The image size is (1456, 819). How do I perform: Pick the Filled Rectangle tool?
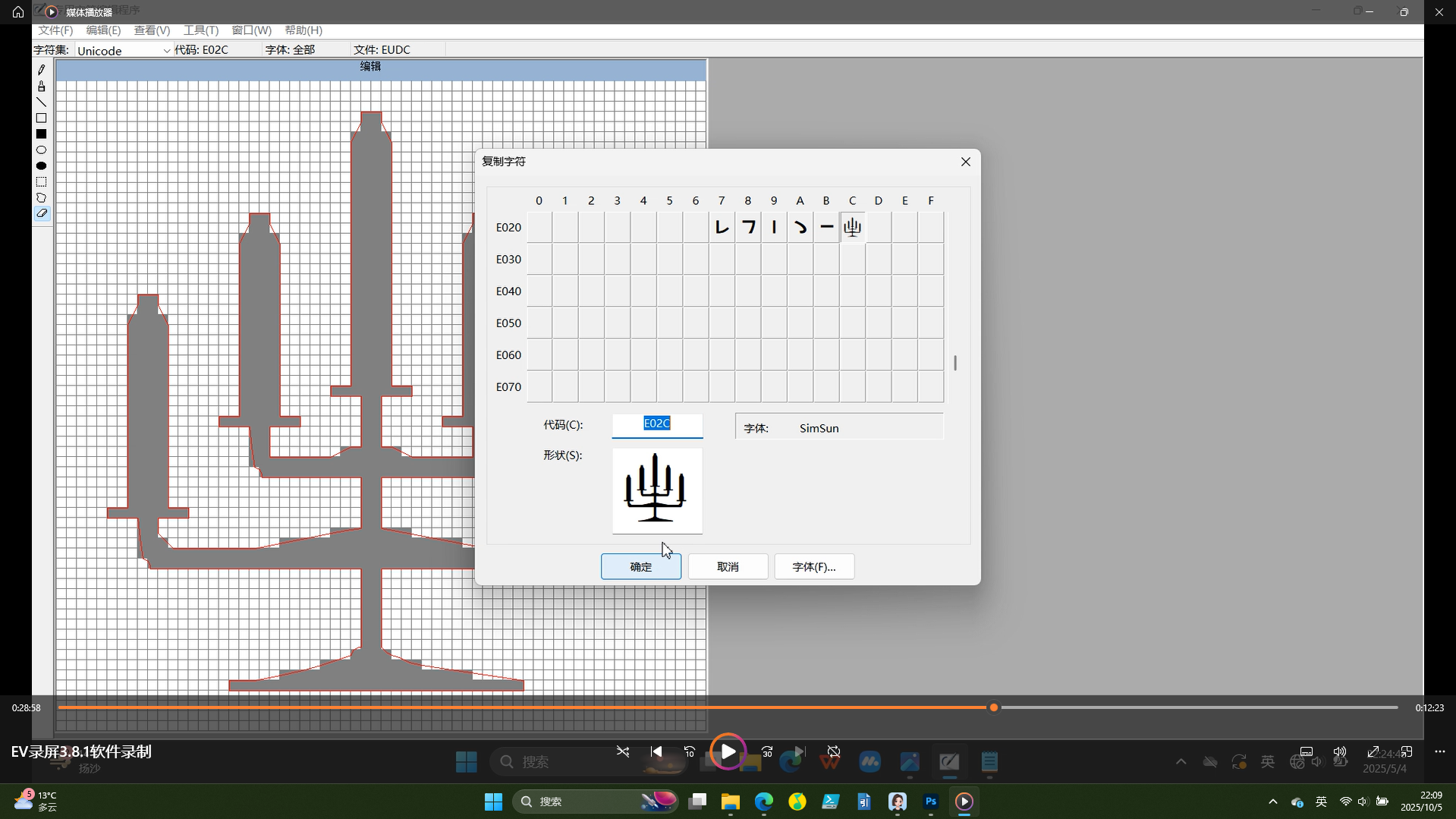click(42, 134)
